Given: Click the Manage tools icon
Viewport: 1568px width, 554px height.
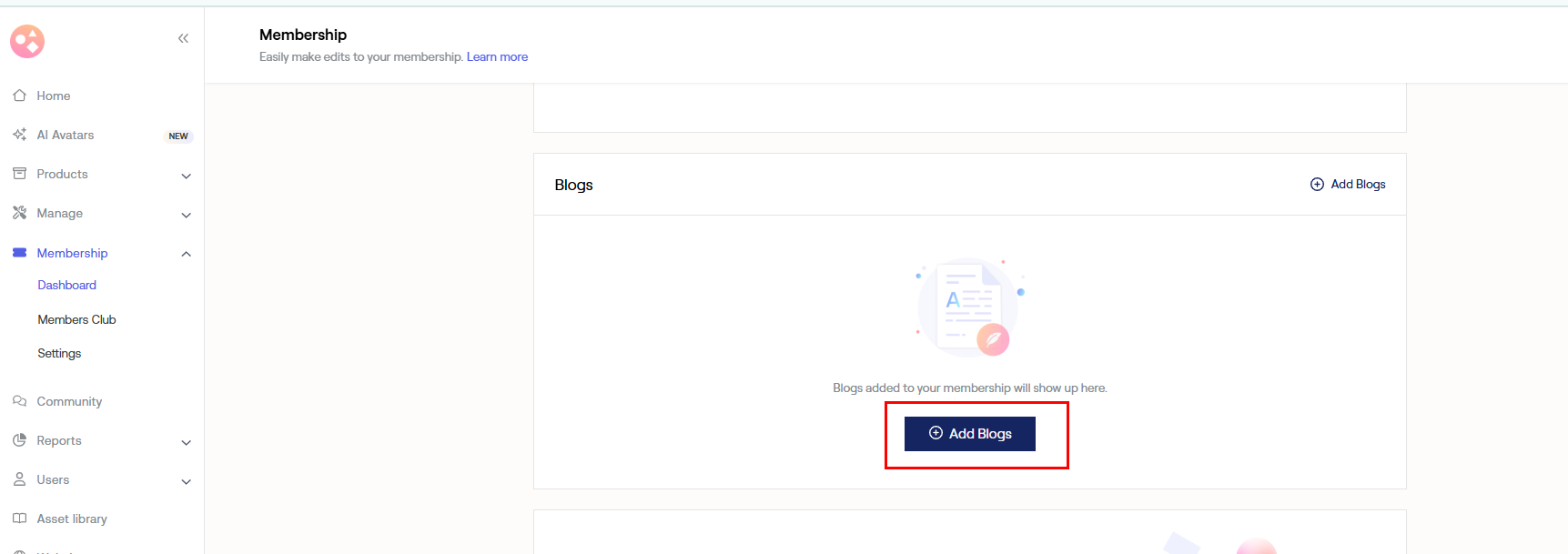Looking at the screenshot, I should pos(19,213).
